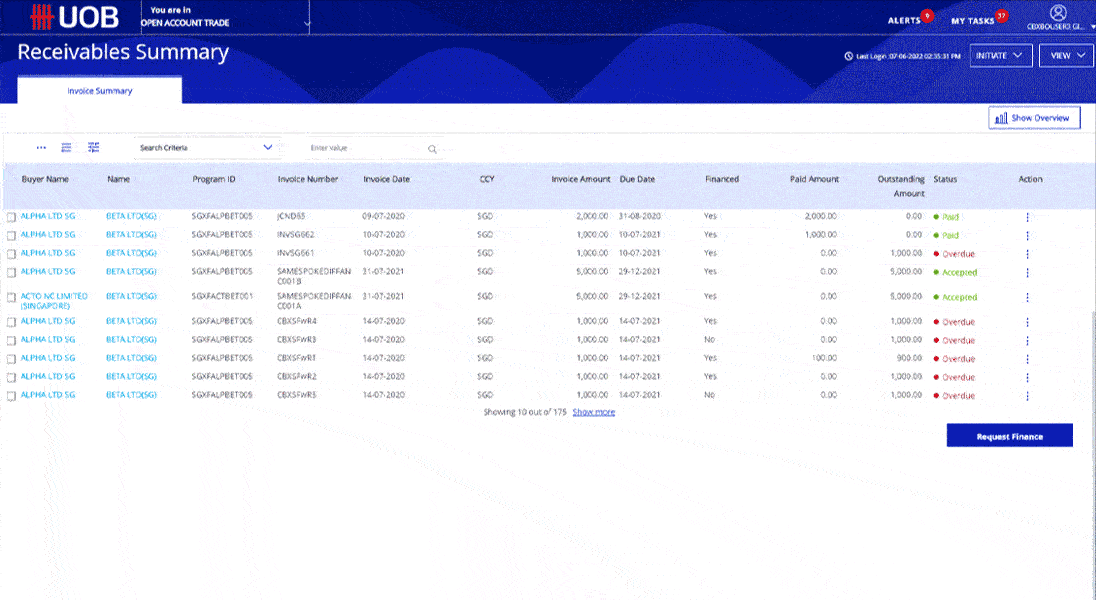Open action menu for ACTO NC LIMITED row
Viewport: 1096px width, 600px height.
1027,298
